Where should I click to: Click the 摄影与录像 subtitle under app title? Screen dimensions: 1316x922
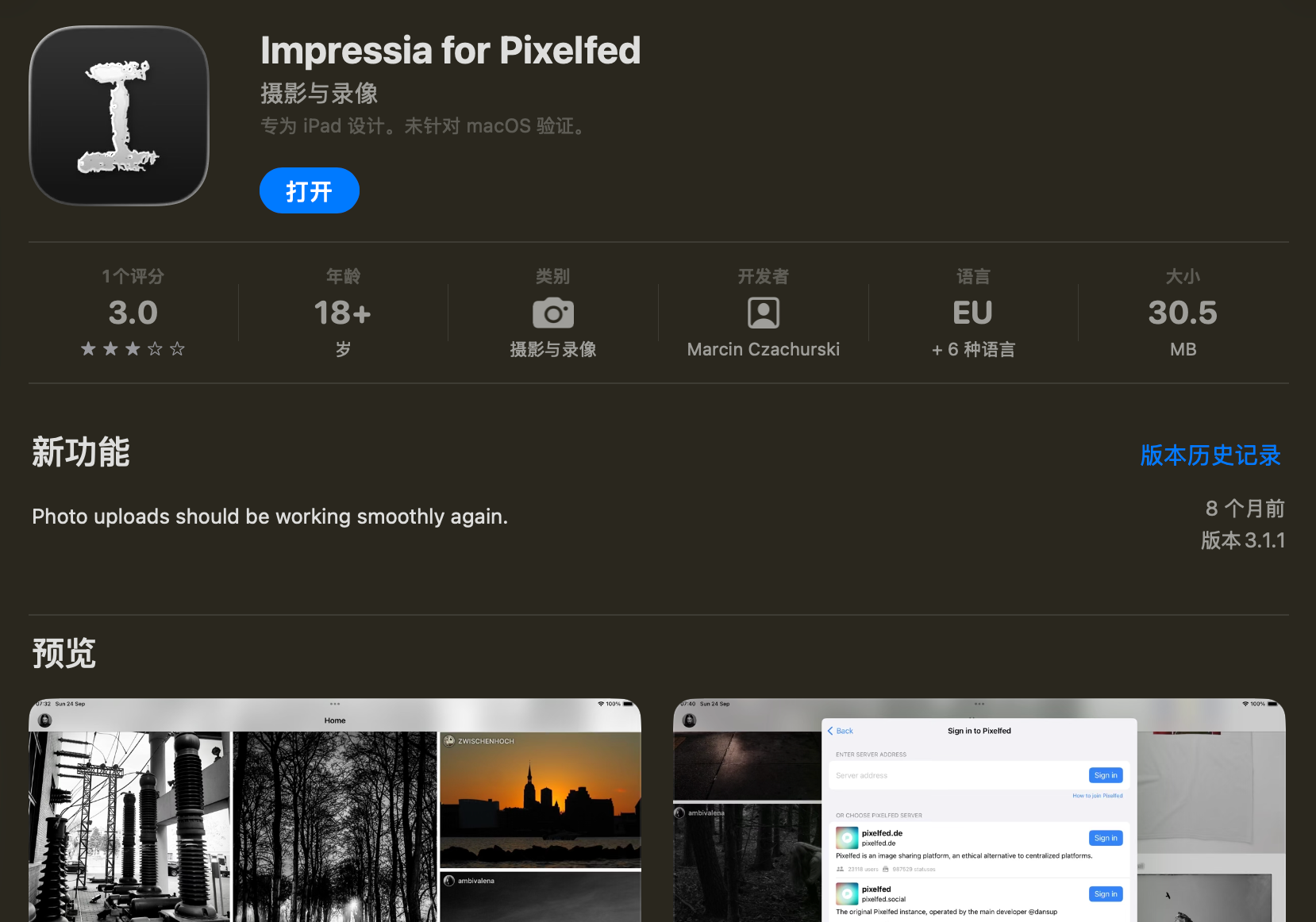pos(319,94)
